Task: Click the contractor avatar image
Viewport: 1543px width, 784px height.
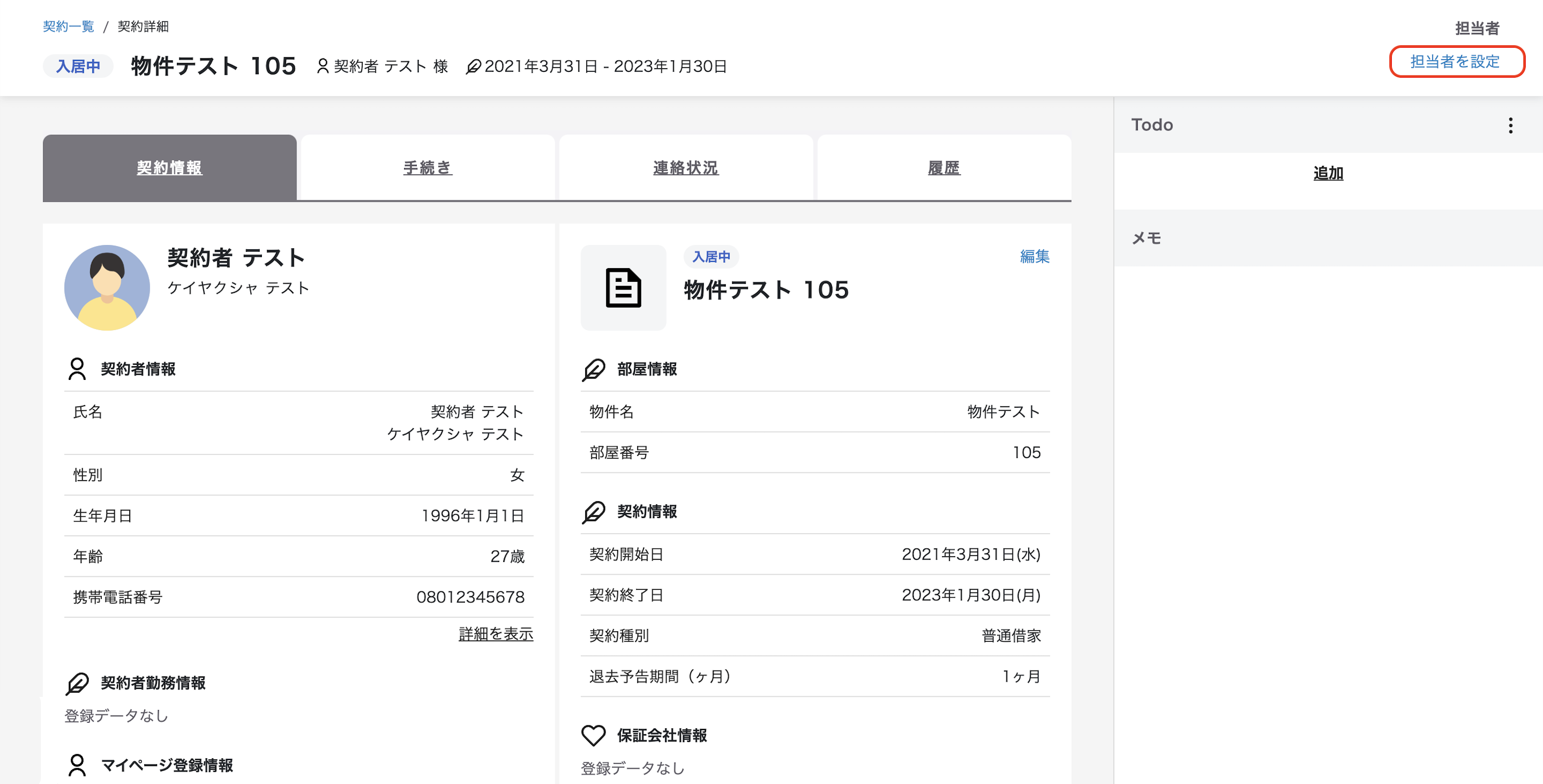Action: pyautogui.click(x=107, y=288)
